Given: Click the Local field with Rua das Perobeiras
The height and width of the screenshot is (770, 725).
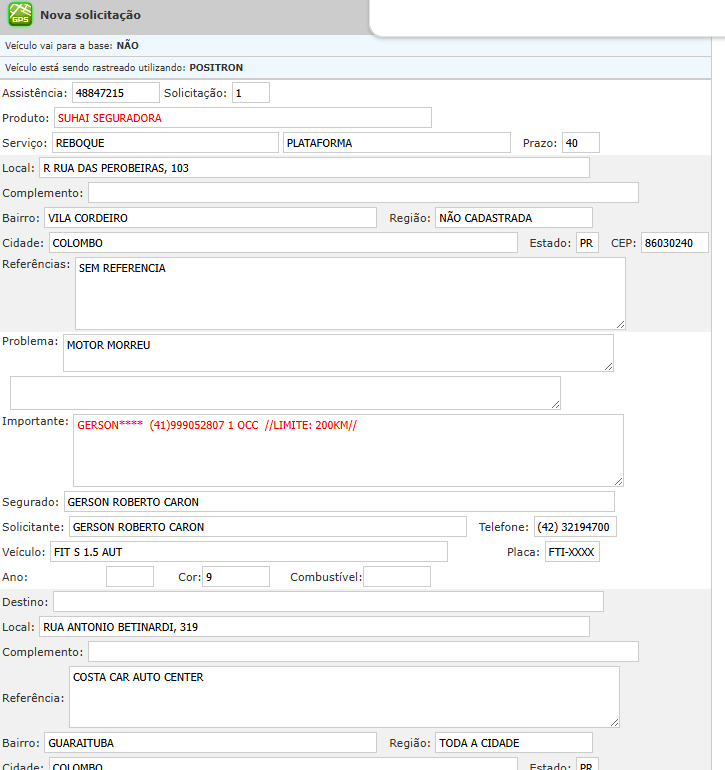Looking at the screenshot, I should [x=314, y=168].
